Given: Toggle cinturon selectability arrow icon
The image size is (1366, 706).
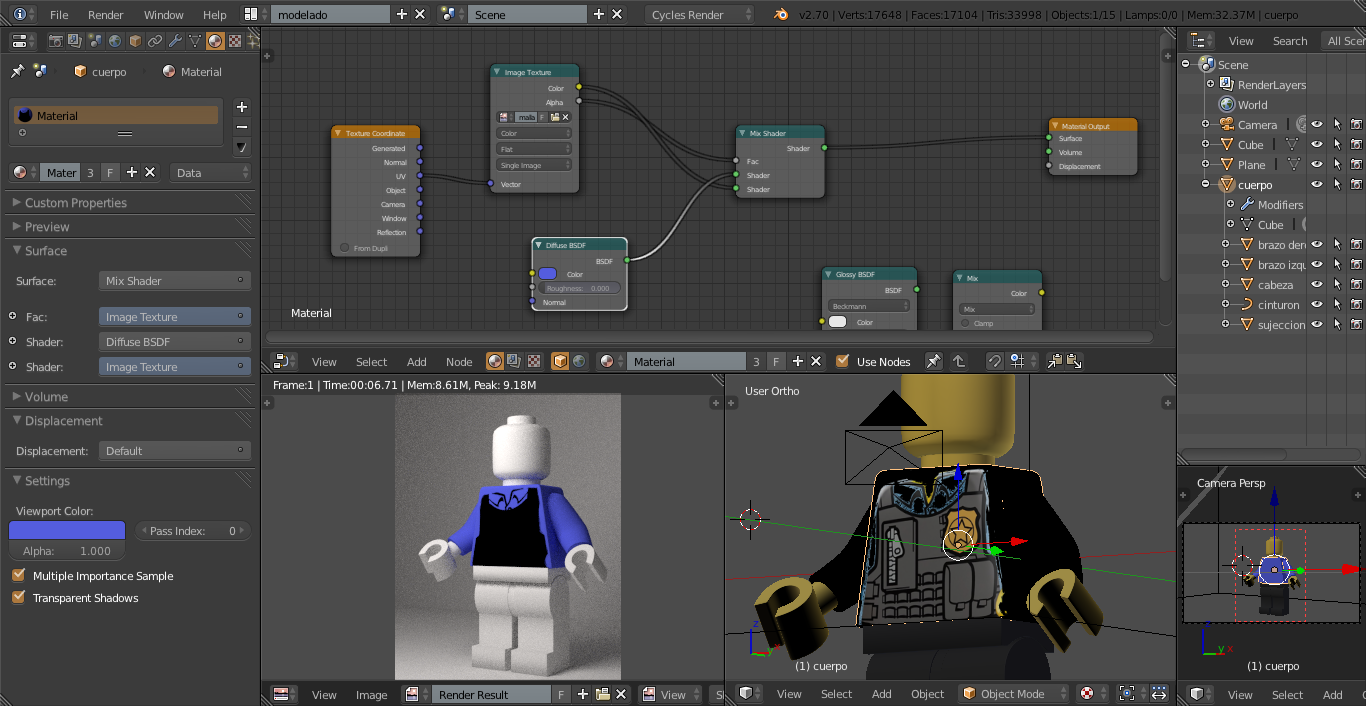Looking at the screenshot, I should 1337,305.
